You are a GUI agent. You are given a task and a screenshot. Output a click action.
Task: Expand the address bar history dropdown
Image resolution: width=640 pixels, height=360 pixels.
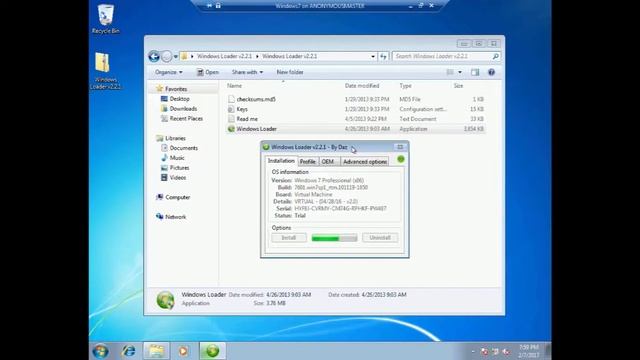tap(373, 57)
